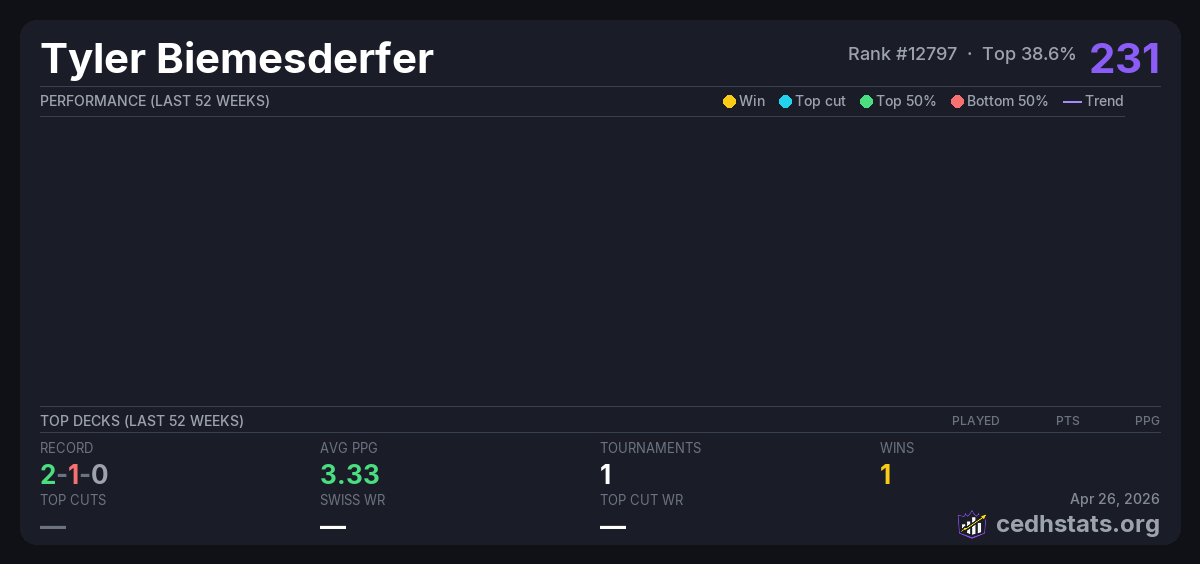Click the cyan Top cut legend dot
This screenshot has height=564, width=1200.
tap(785, 101)
